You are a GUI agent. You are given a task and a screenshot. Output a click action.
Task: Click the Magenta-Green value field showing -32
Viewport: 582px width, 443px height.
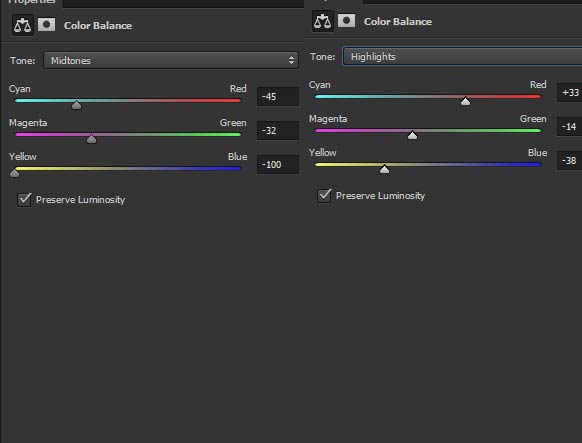click(x=278, y=131)
